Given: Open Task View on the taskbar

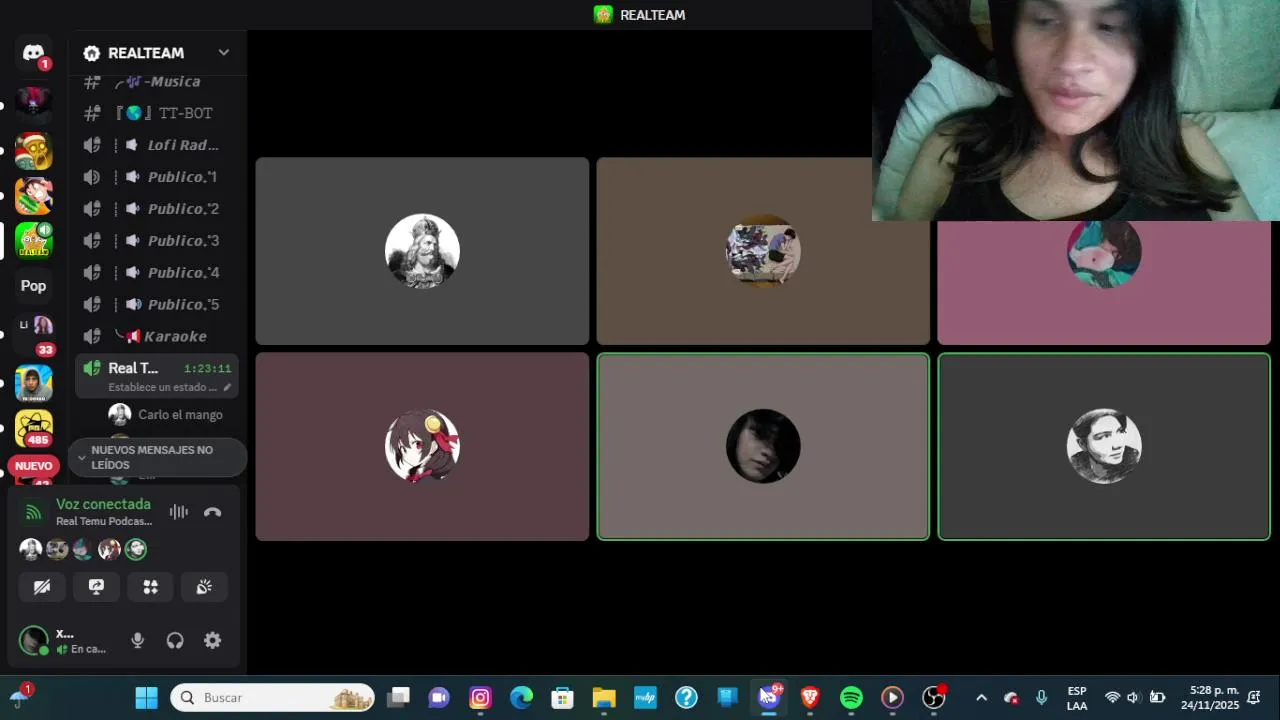Looking at the screenshot, I should [x=399, y=697].
